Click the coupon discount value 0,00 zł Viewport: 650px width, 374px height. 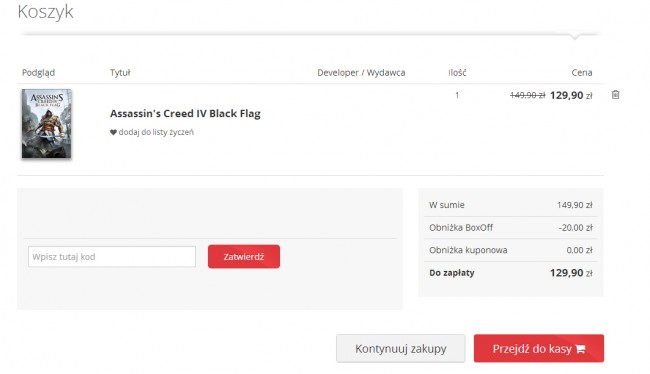click(580, 250)
